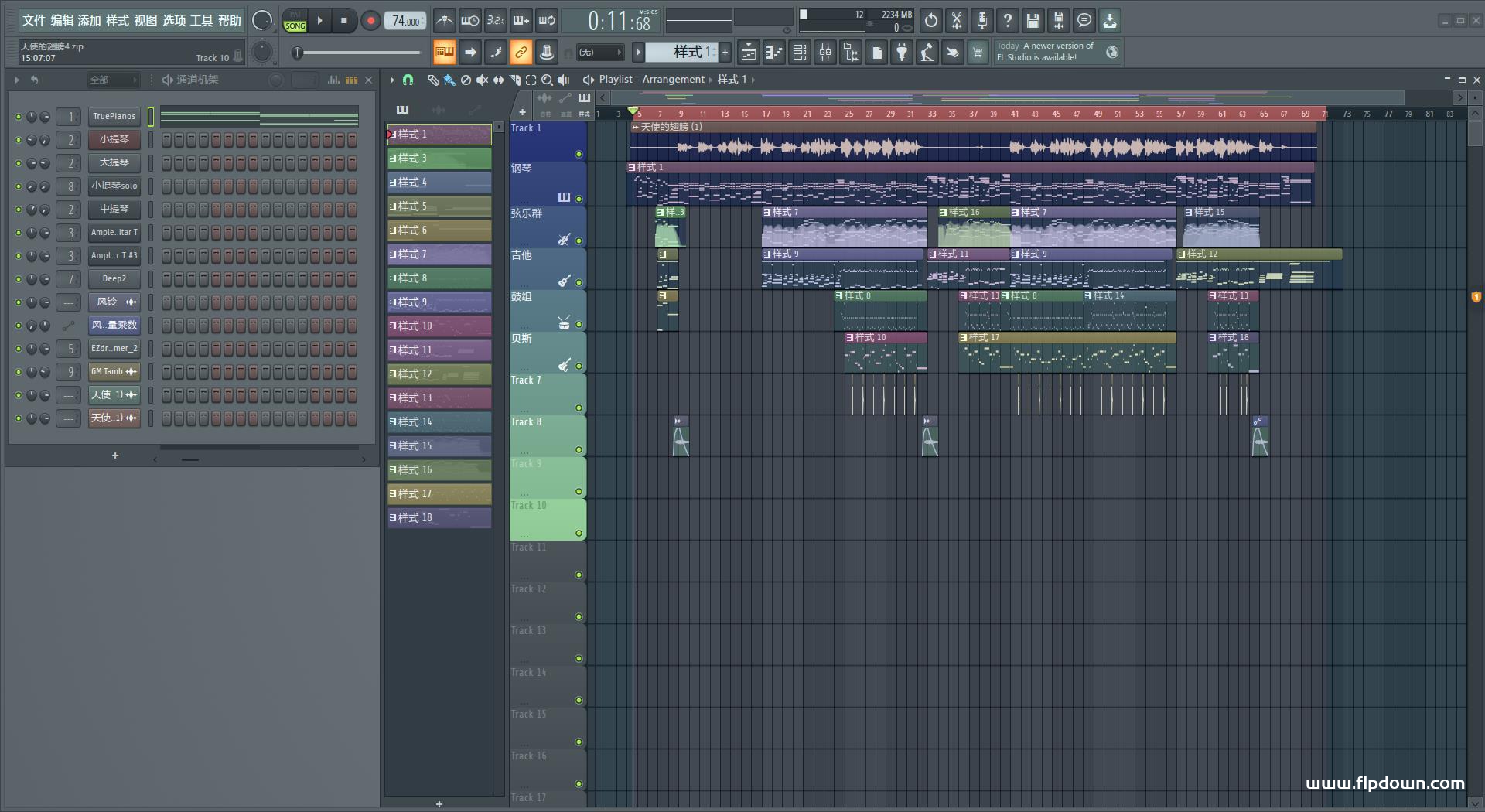Open the 全部 channel filter dropdown
Screen dimensions: 1485x812
112,80
